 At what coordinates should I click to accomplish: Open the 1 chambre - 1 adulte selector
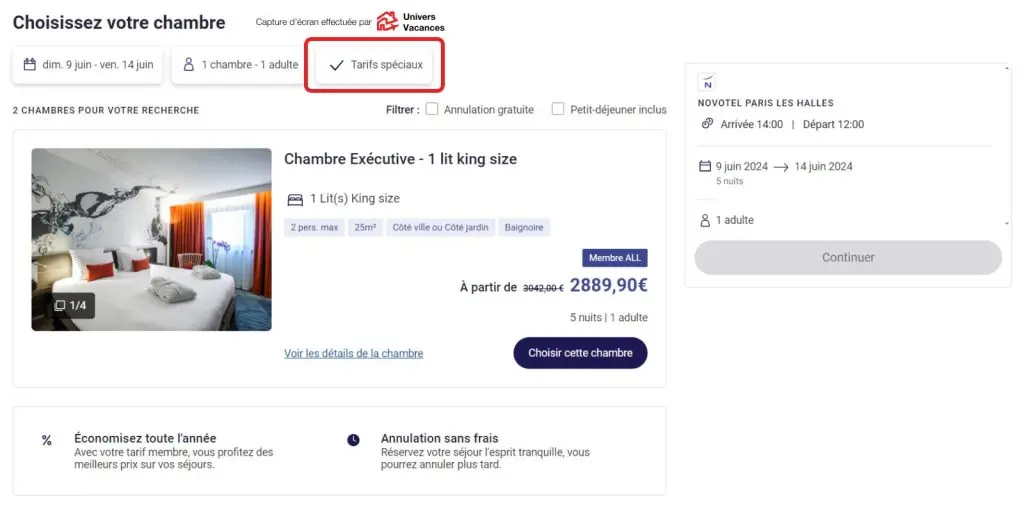click(x=240, y=65)
